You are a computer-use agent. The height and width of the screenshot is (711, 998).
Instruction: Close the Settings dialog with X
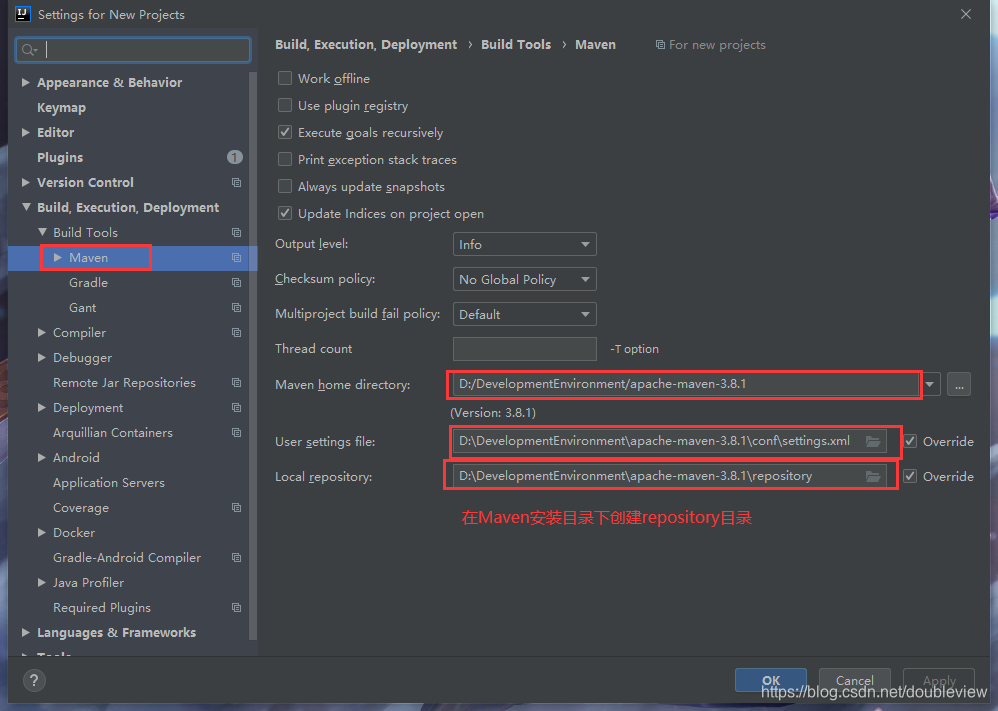[x=966, y=14]
